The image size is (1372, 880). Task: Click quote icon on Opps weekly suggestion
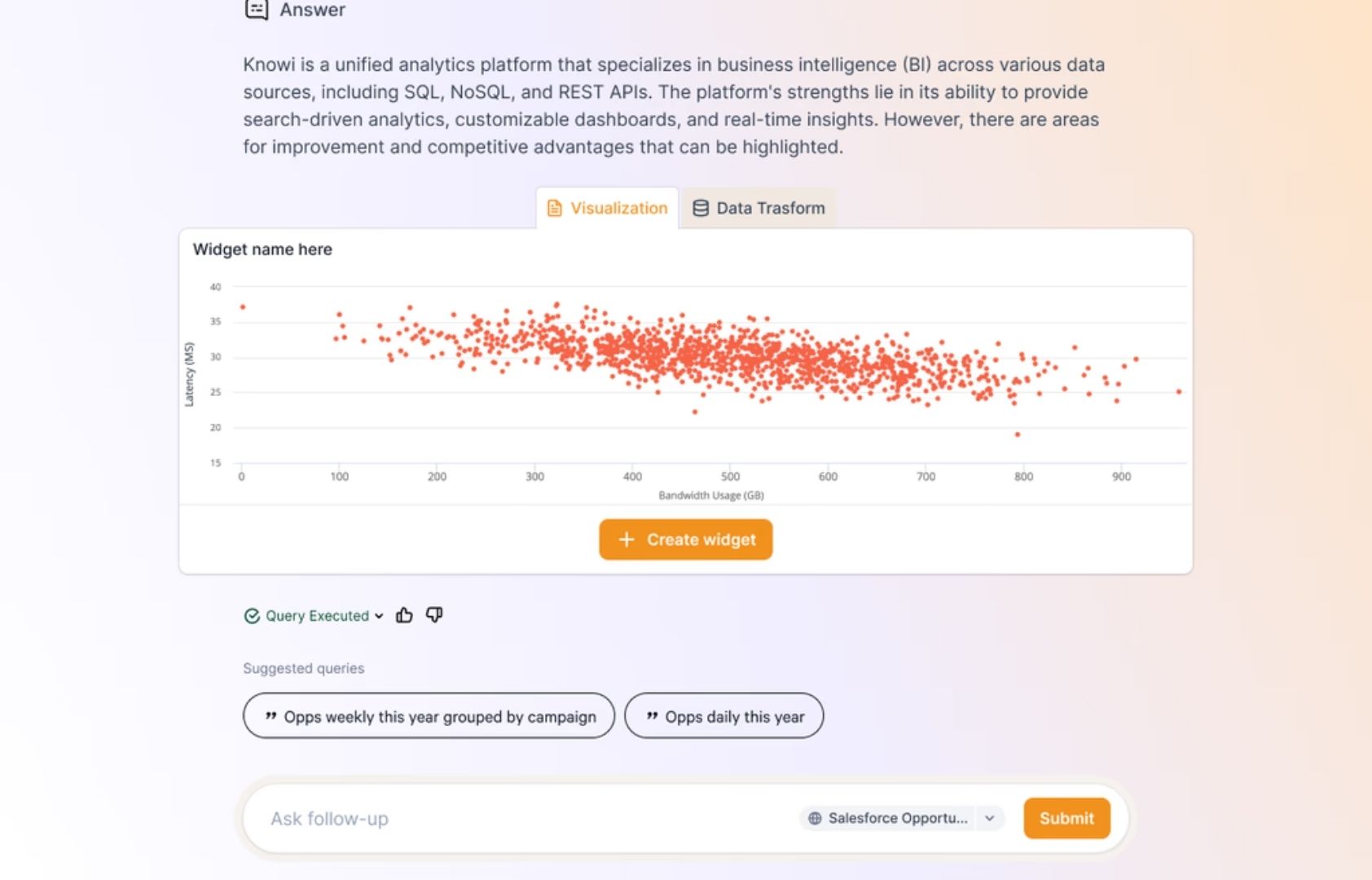tap(270, 716)
